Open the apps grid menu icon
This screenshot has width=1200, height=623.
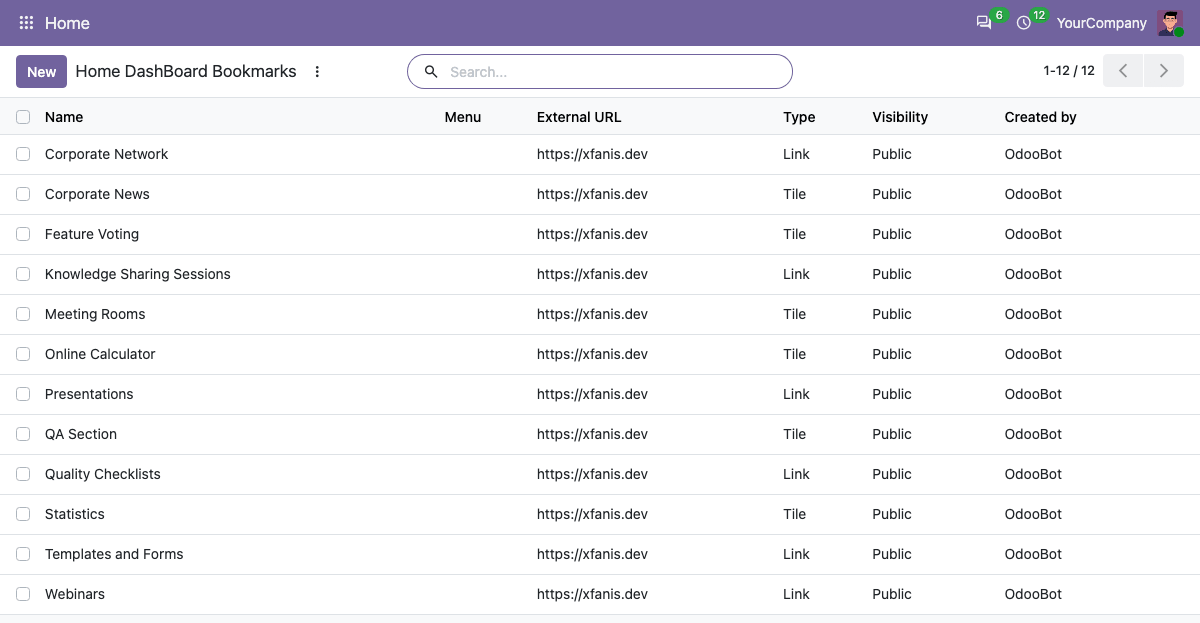click(27, 23)
